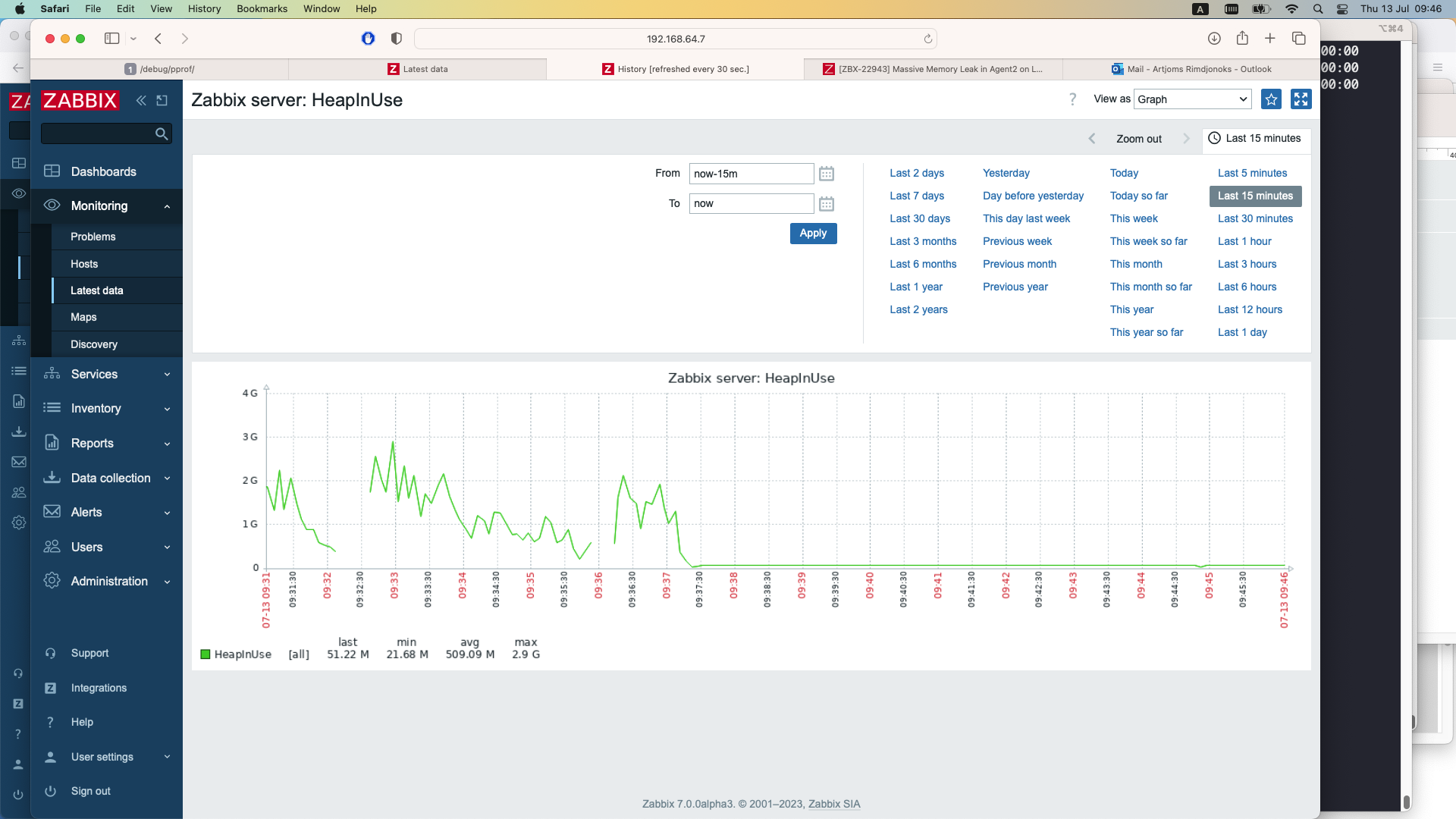The height and width of the screenshot is (819, 1456).
Task: Go back with Safari back arrow
Action: pos(158,39)
